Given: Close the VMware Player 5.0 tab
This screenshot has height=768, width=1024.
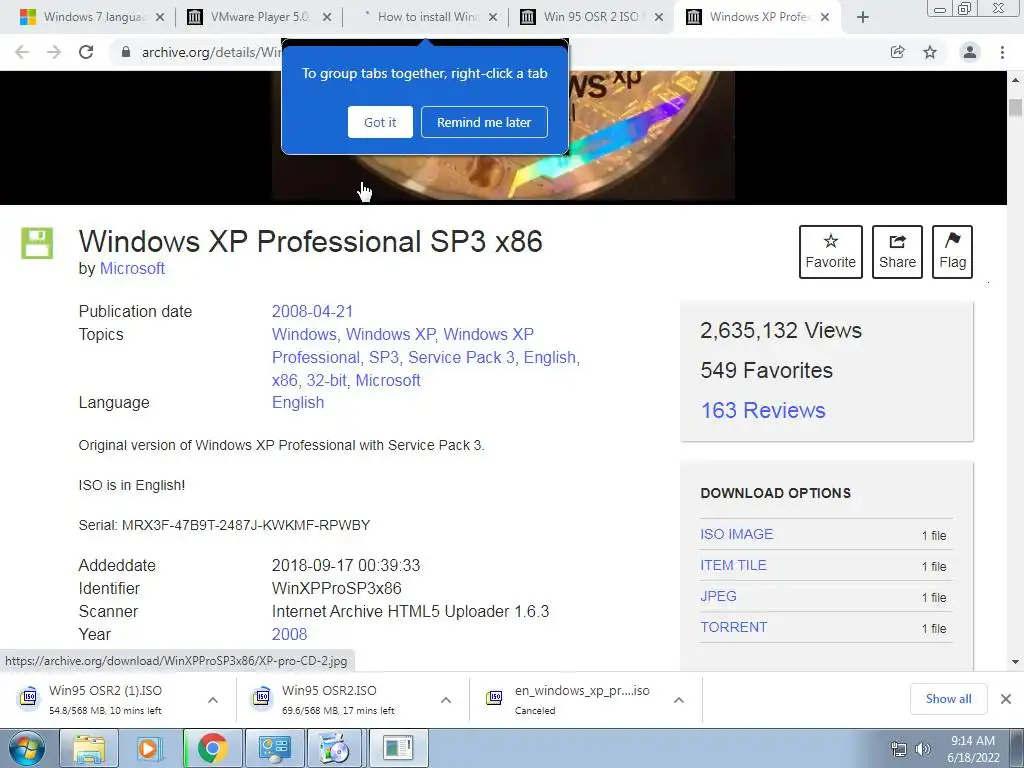Looking at the screenshot, I should (327, 17).
